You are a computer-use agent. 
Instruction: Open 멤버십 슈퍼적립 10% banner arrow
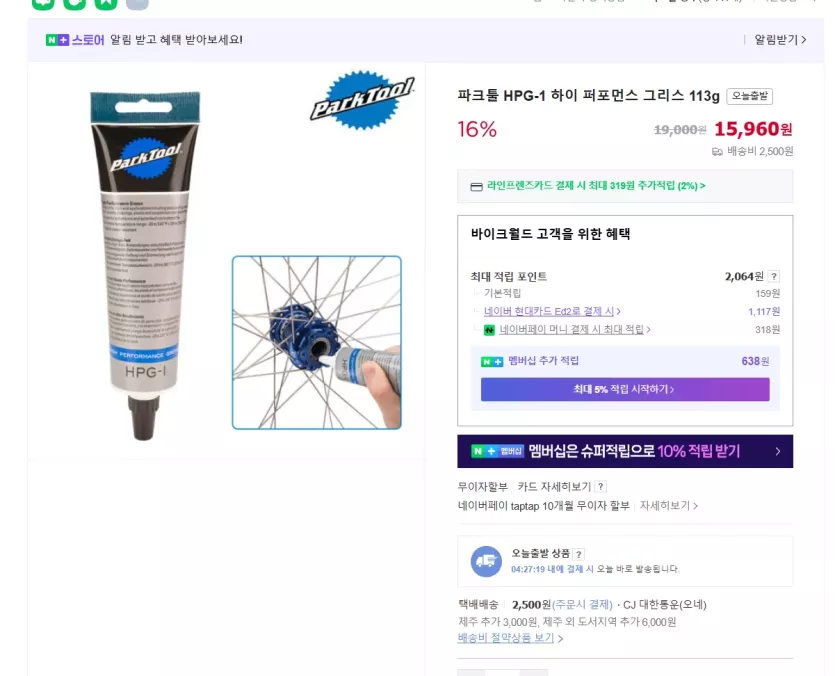pyautogui.click(x=778, y=451)
